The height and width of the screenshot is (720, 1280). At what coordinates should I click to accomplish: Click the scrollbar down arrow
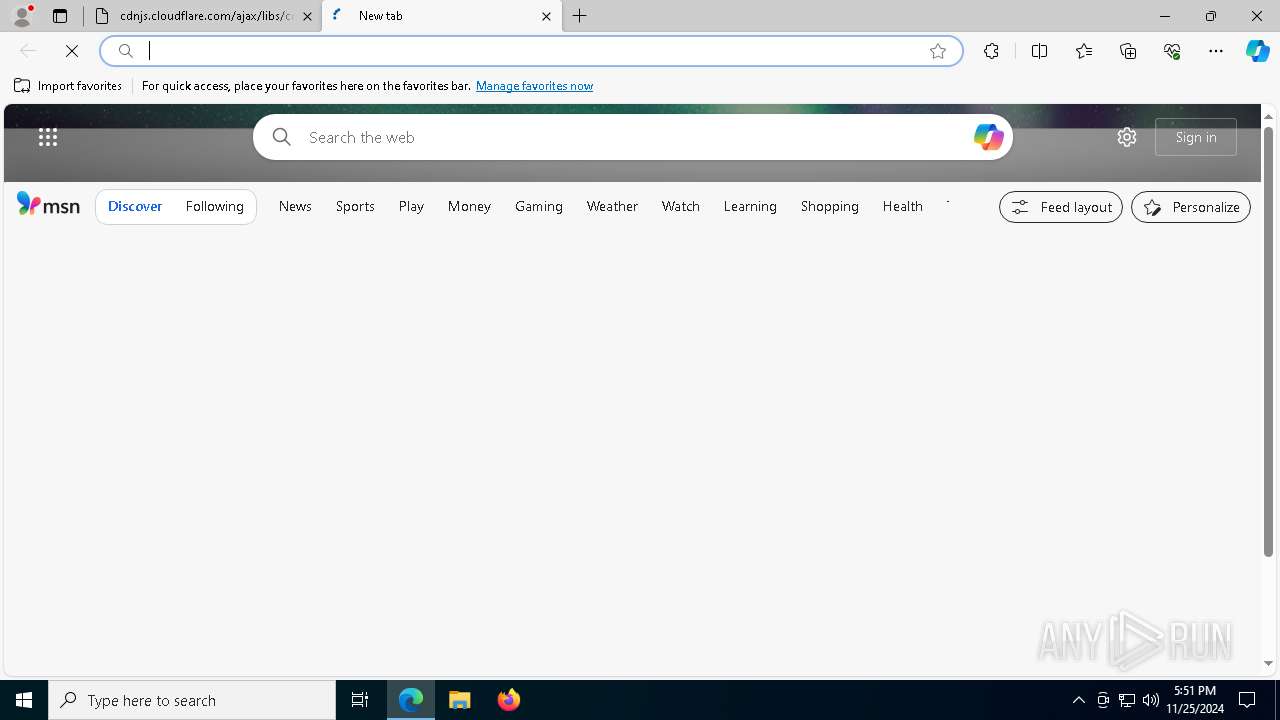coord(1268,663)
